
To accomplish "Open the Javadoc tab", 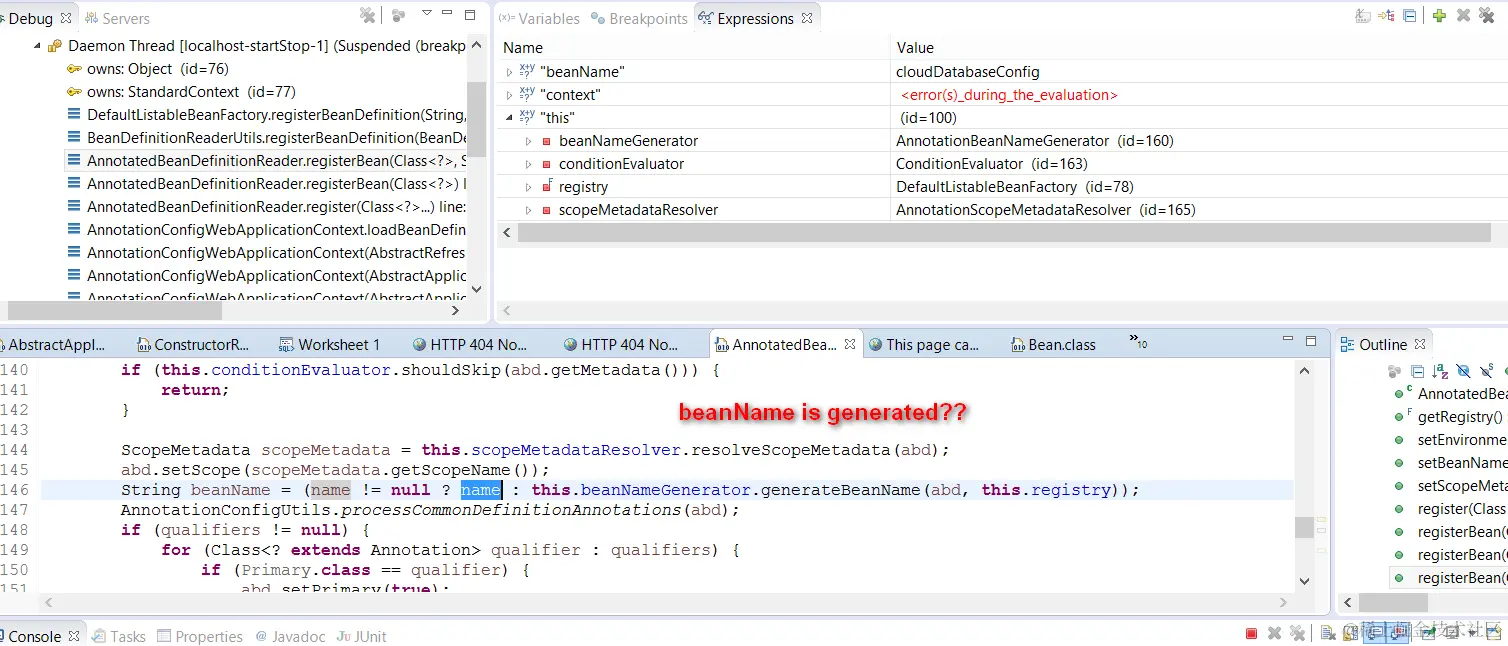I will pyautogui.click(x=290, y=636).
